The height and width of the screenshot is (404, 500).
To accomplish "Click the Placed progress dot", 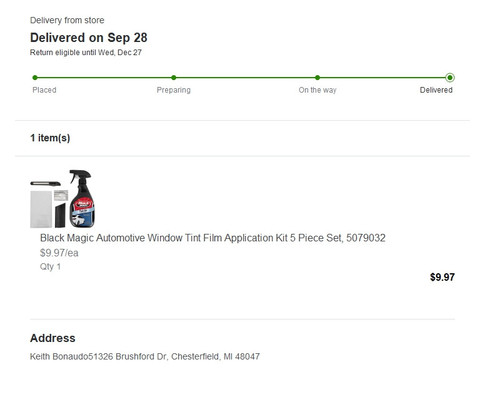I will [x=35, y=78].
